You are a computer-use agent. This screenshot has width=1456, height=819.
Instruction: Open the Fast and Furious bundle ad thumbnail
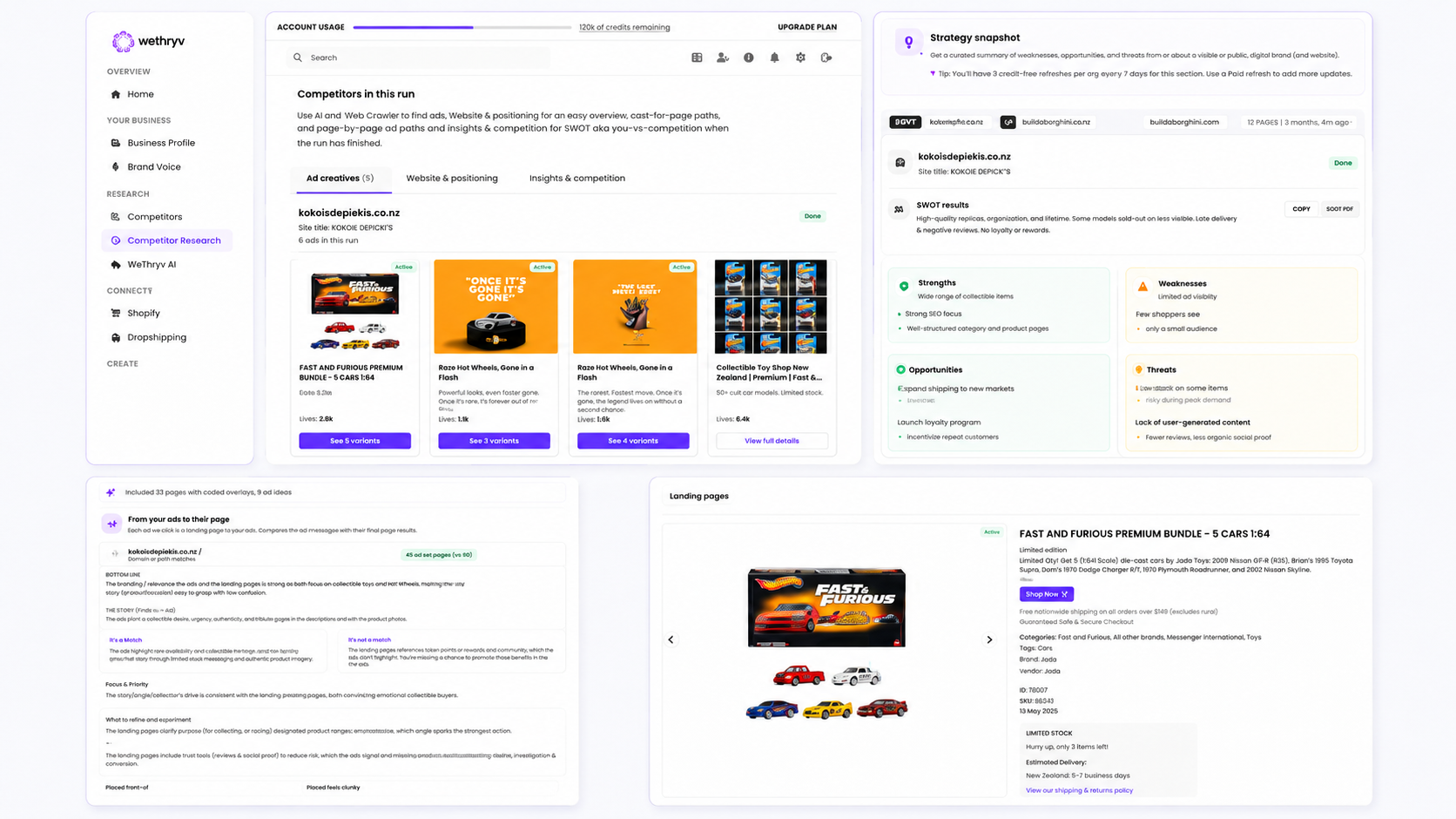[355, 307]
